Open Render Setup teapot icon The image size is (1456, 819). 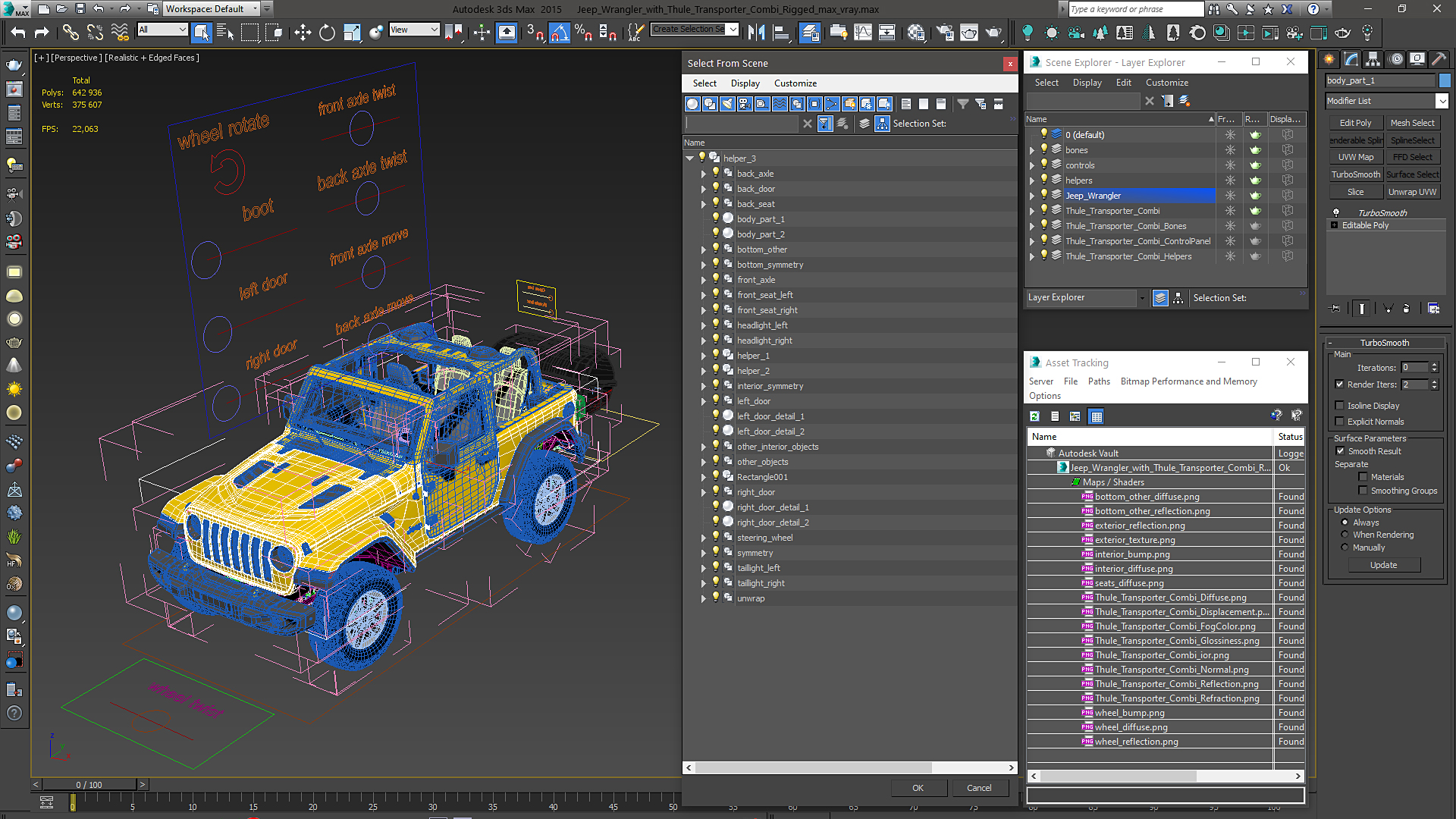pyautogui.click(x=945, y=32)
